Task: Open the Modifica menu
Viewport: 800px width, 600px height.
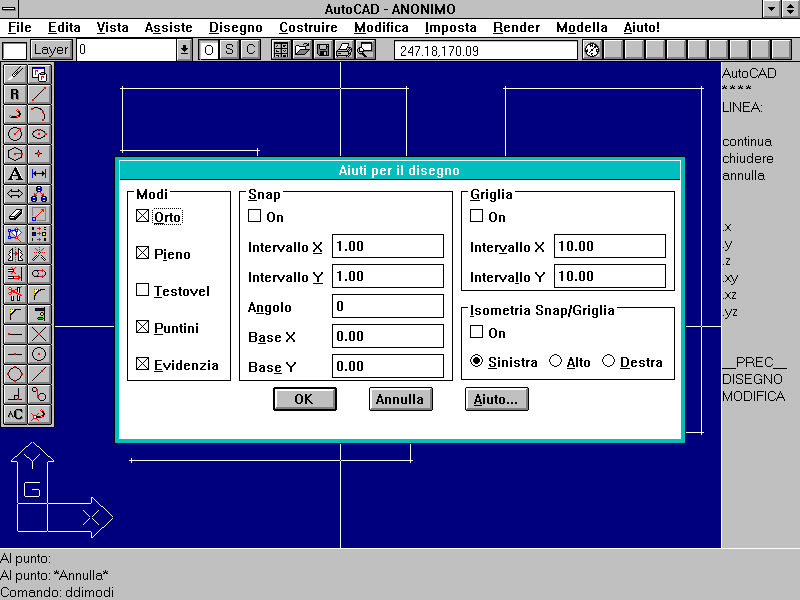Action: (381, 27)
